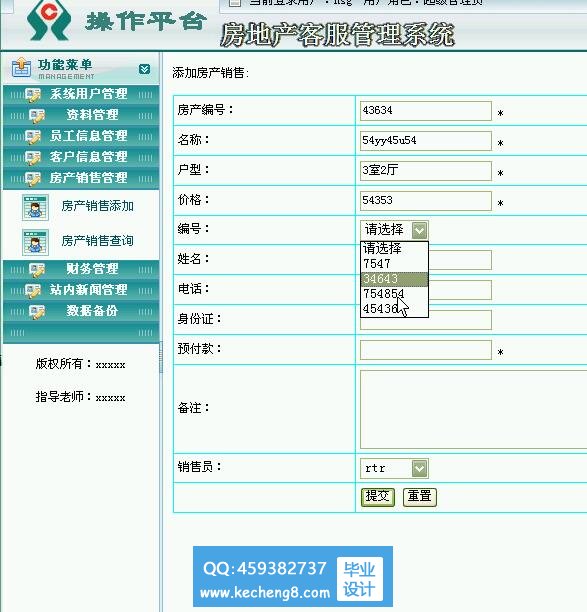The image size is (587, 612).
Task: Click the sidebar splitter handle
Action: click(161, 358)
